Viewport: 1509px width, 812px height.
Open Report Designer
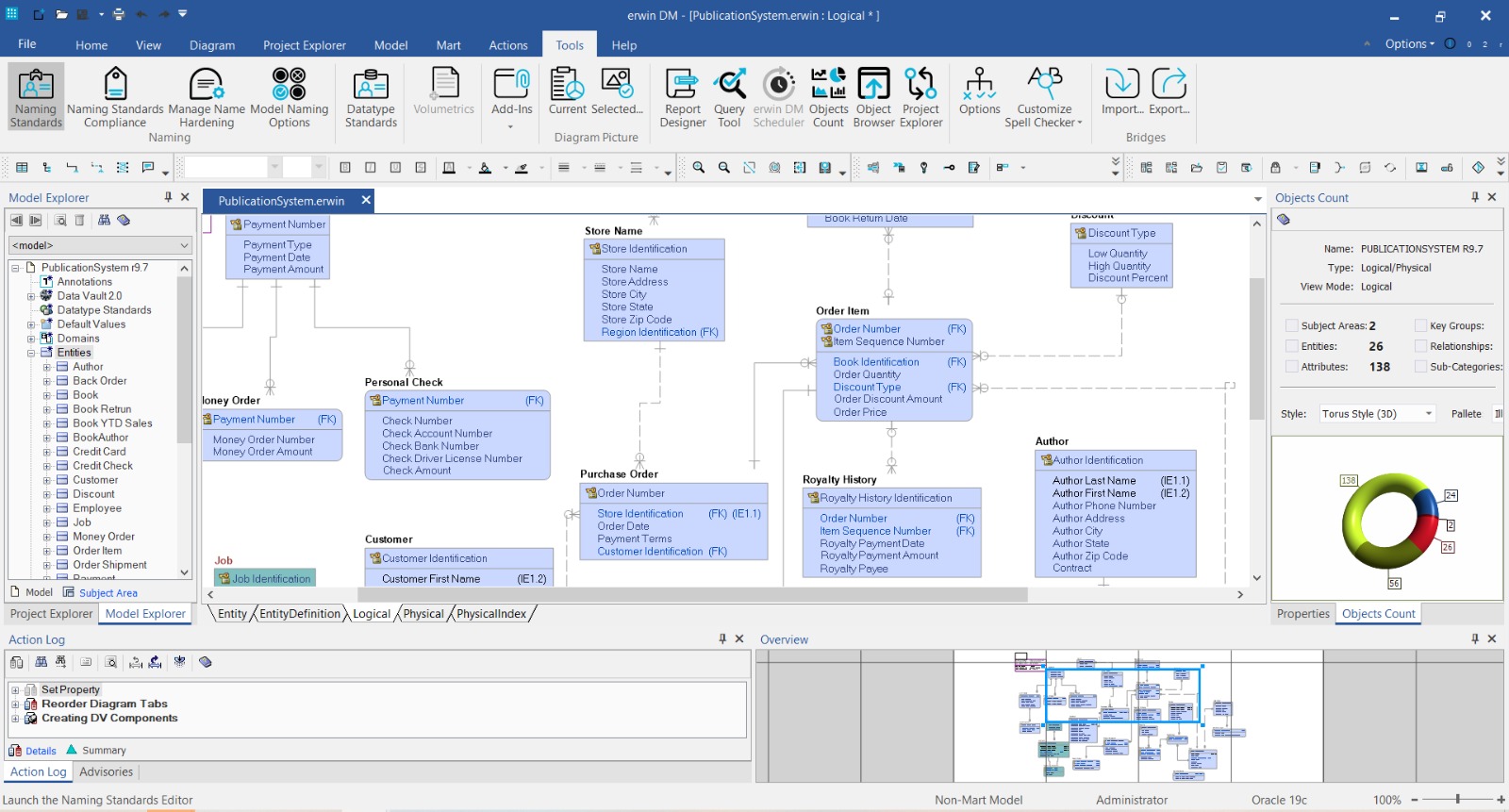[683, 97]
